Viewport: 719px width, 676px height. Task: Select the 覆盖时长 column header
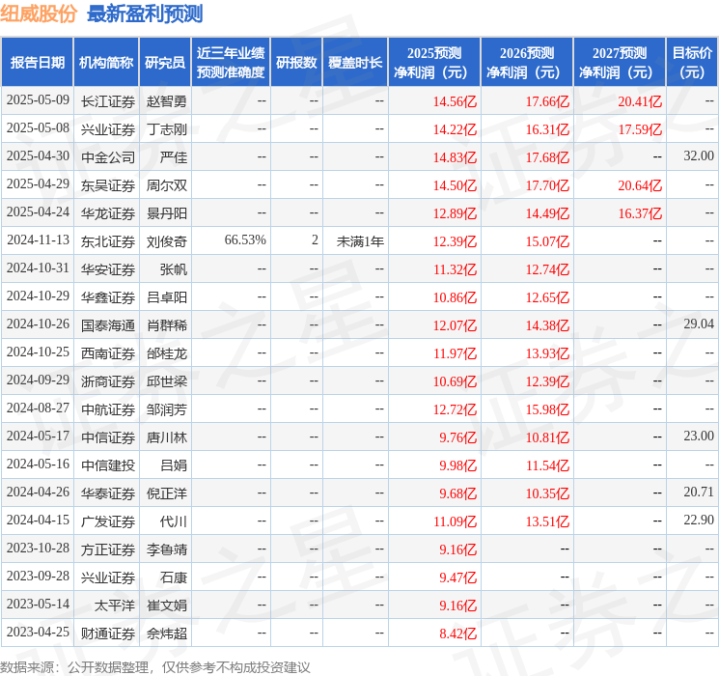coord(355,62)
